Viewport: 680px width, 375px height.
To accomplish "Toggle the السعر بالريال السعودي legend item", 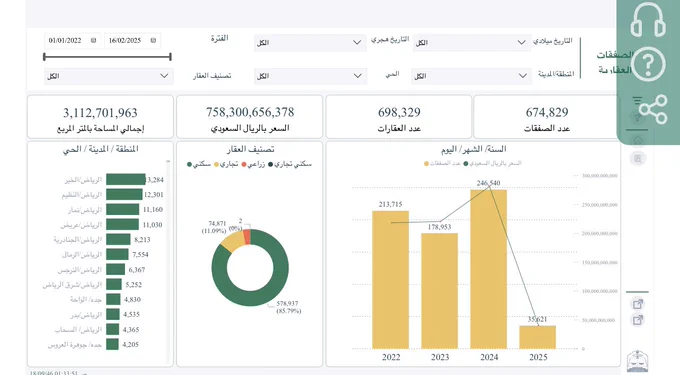I will tap(492, 163).
